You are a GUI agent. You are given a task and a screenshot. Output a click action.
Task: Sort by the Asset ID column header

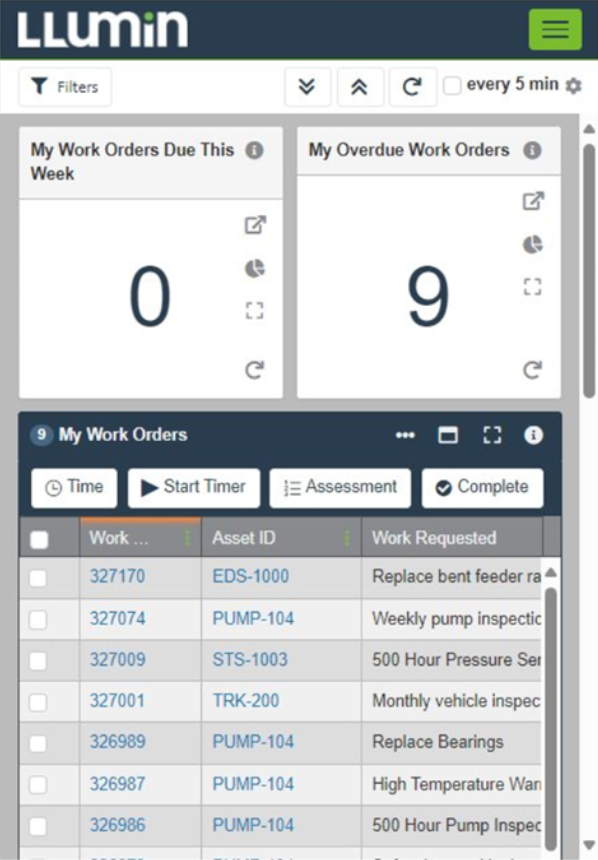tap(244, 538)
